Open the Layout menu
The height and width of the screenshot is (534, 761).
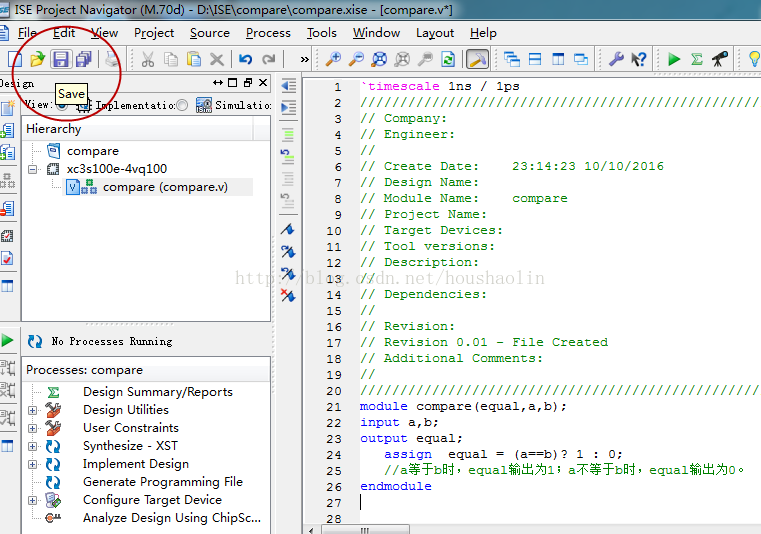[x=435, y=33]
